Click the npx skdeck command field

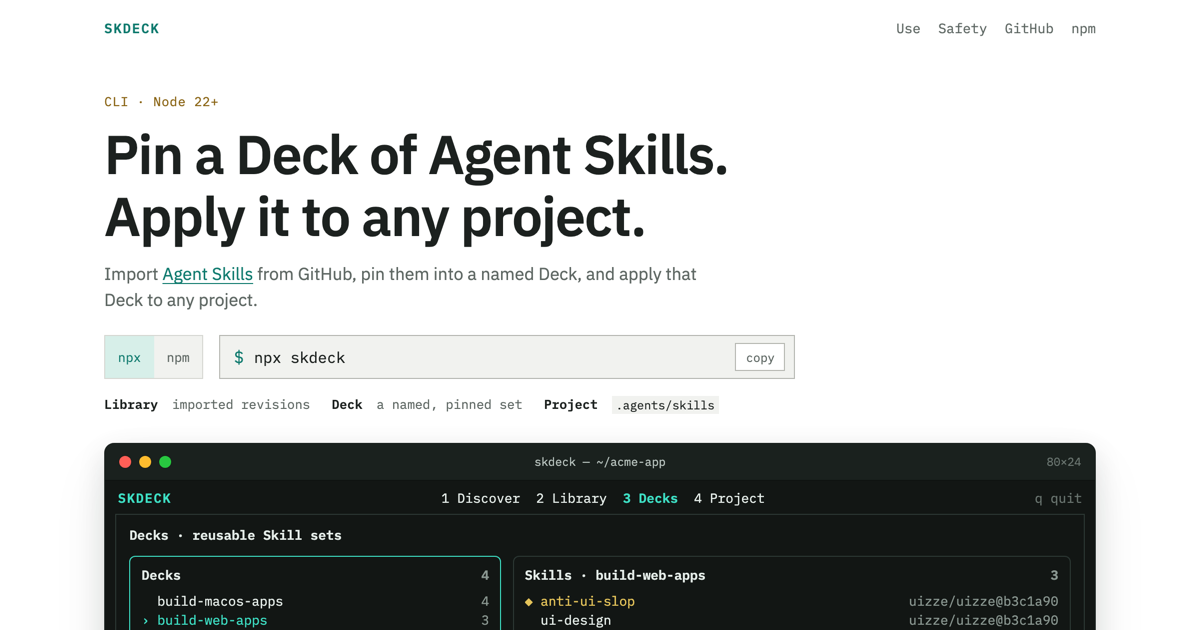(507, 357)
